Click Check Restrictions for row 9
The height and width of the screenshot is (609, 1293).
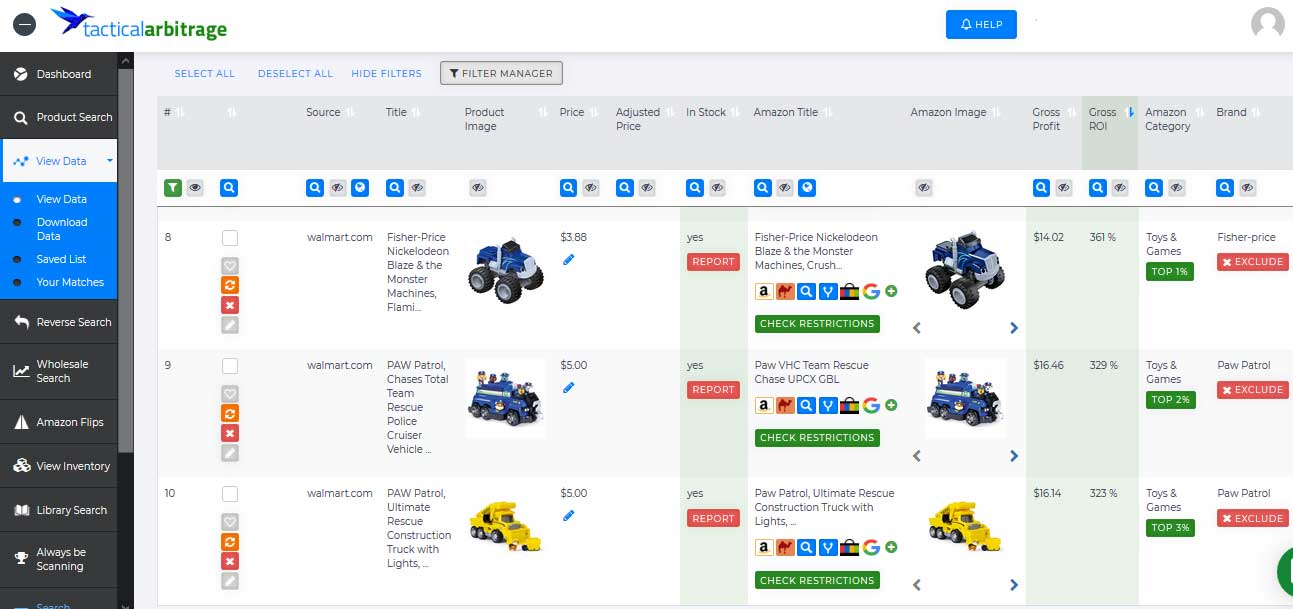point(817,437)
